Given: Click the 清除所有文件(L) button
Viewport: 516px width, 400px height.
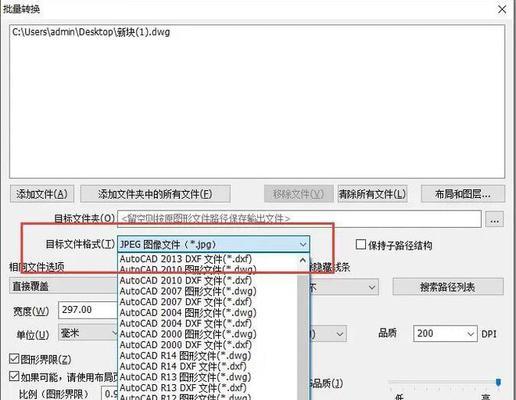Looking at the screenshot, I should tap(372, 194).
